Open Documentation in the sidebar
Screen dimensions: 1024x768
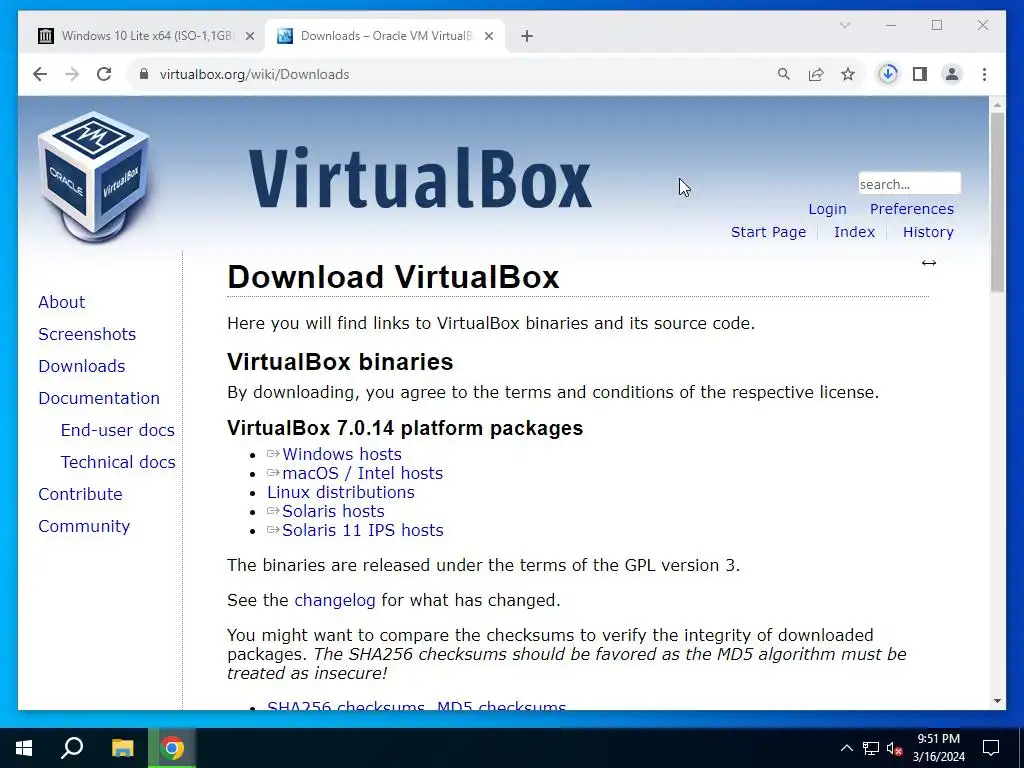click(99, 398)
